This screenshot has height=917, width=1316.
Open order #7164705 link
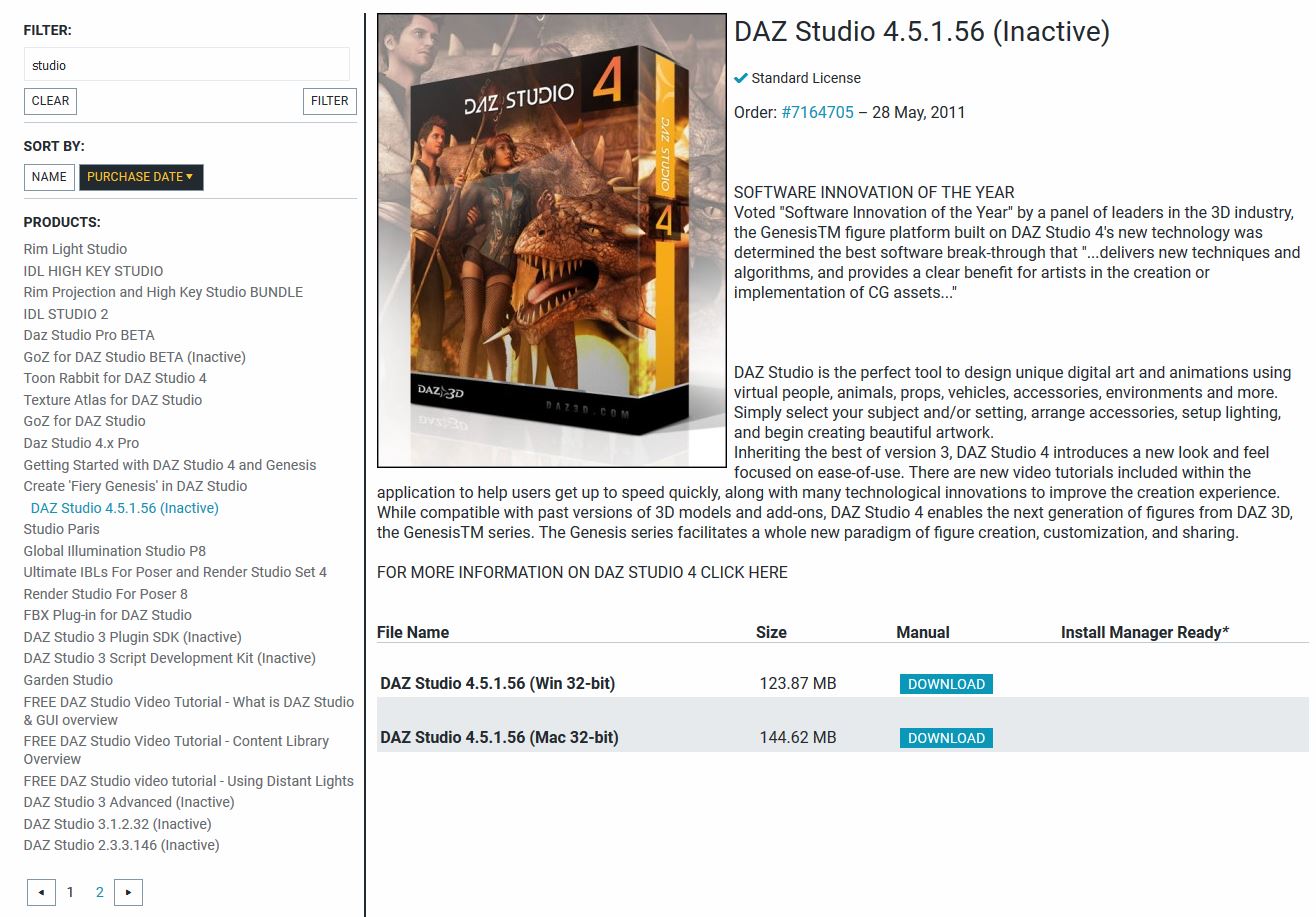817,112
